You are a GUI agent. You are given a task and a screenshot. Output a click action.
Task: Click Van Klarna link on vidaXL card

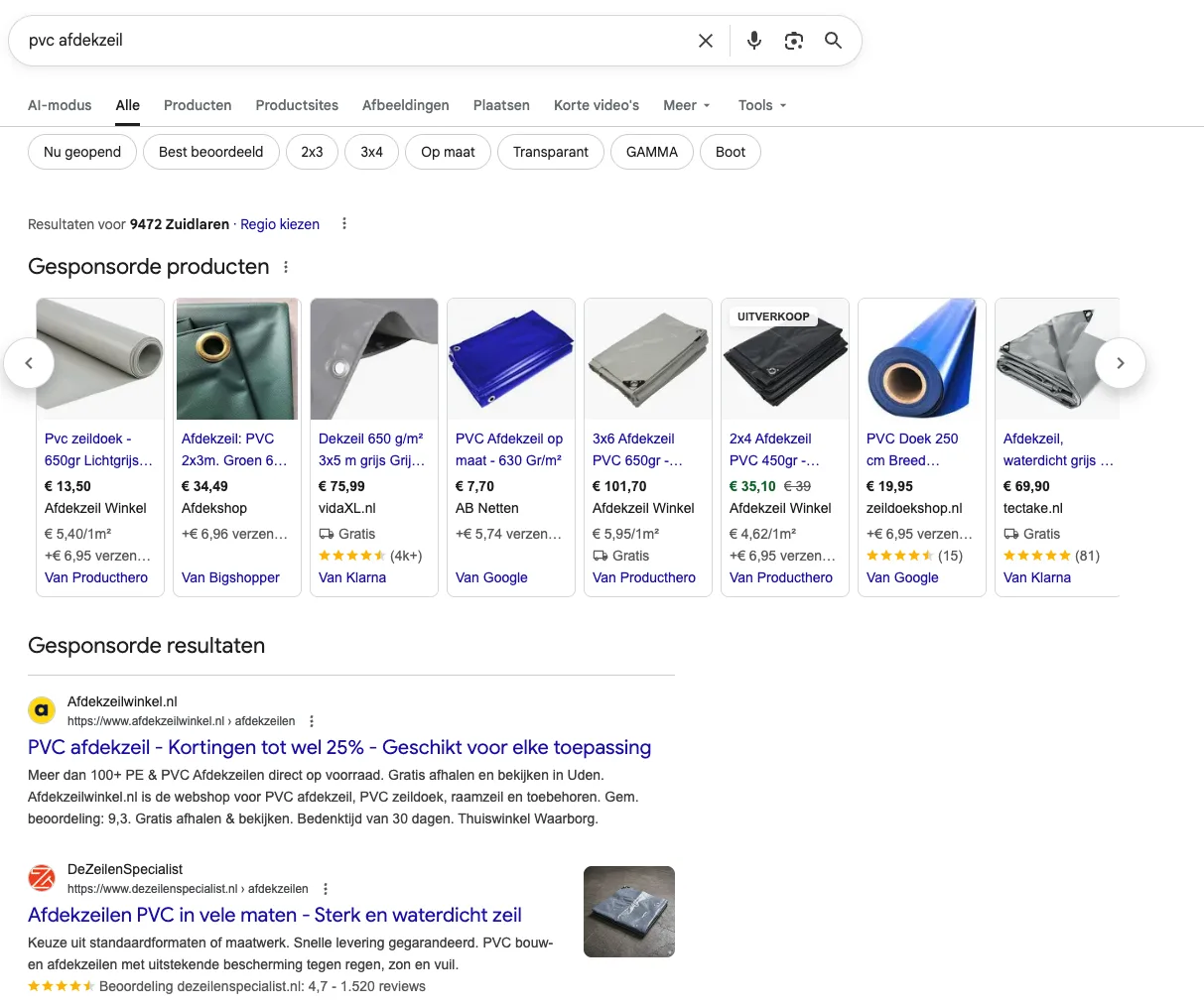[x=352, y=577]
